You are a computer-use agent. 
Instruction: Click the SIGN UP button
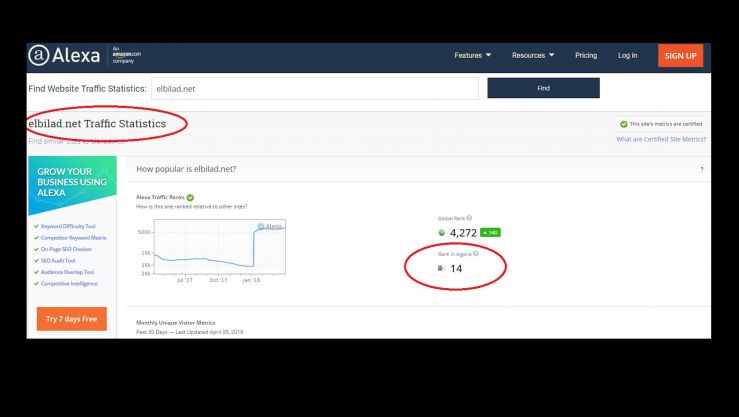[x=681, y=56]
